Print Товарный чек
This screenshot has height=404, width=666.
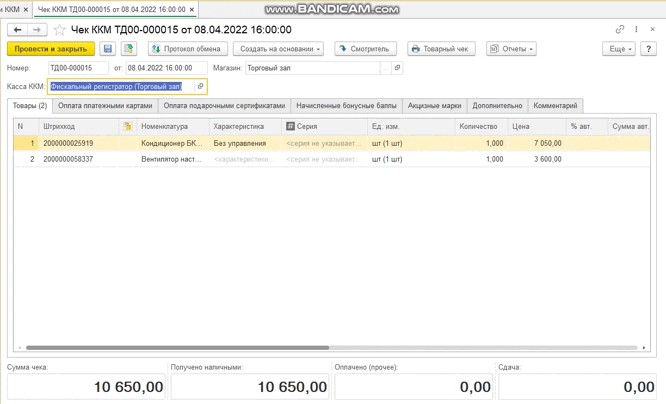(x=441, y=49)
